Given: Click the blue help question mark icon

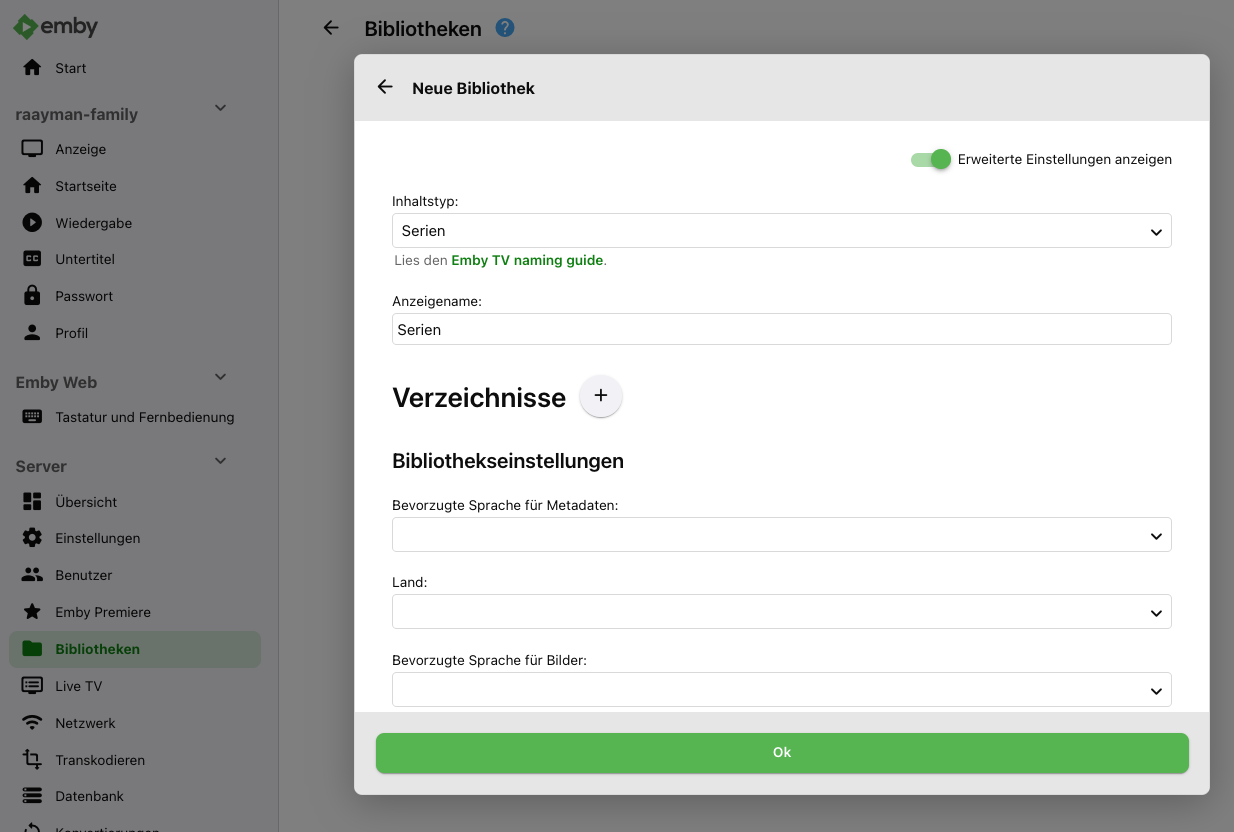Looking at the screenshot, I should pos(505,28).
